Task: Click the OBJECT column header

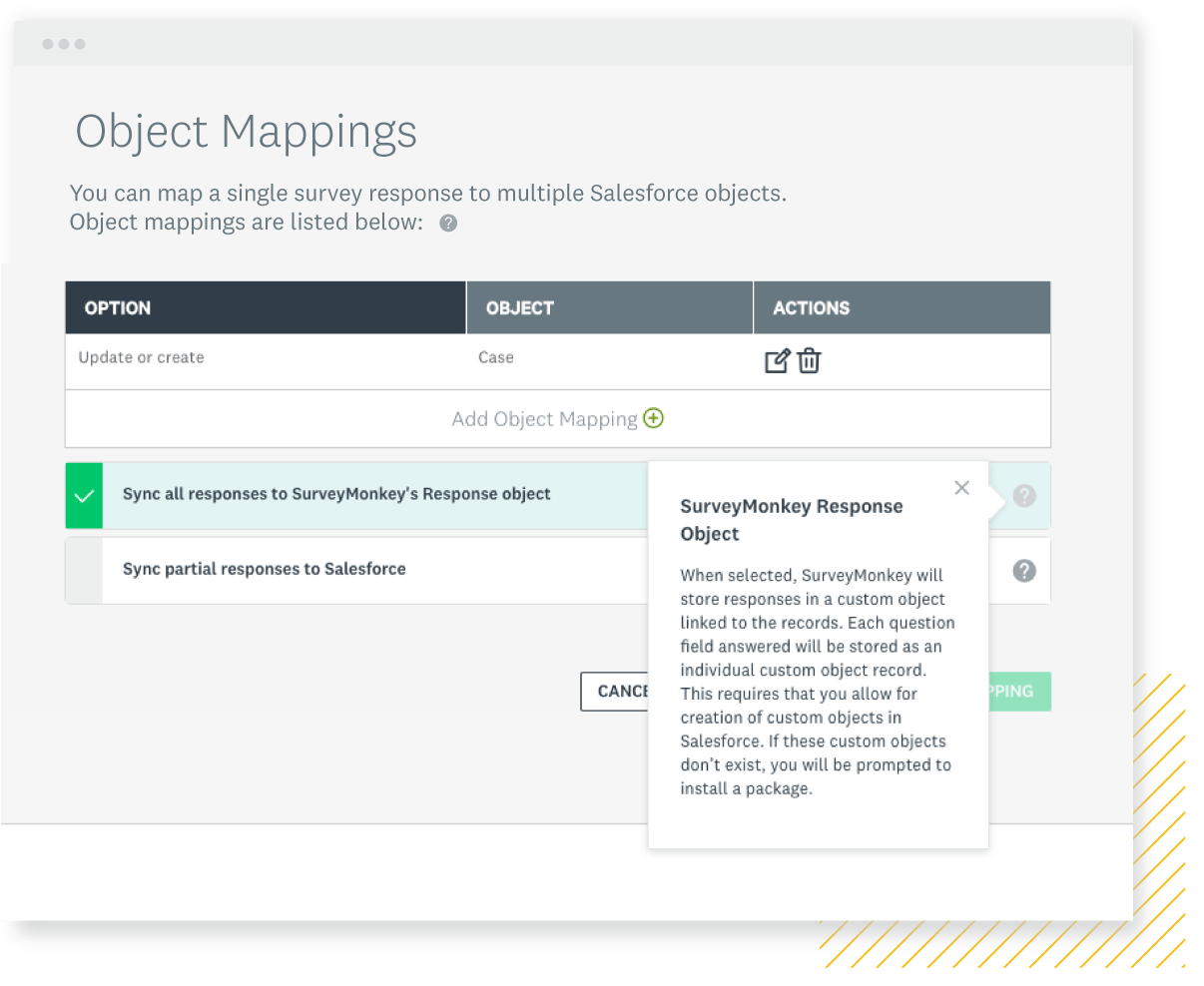Action: (610, 307)
